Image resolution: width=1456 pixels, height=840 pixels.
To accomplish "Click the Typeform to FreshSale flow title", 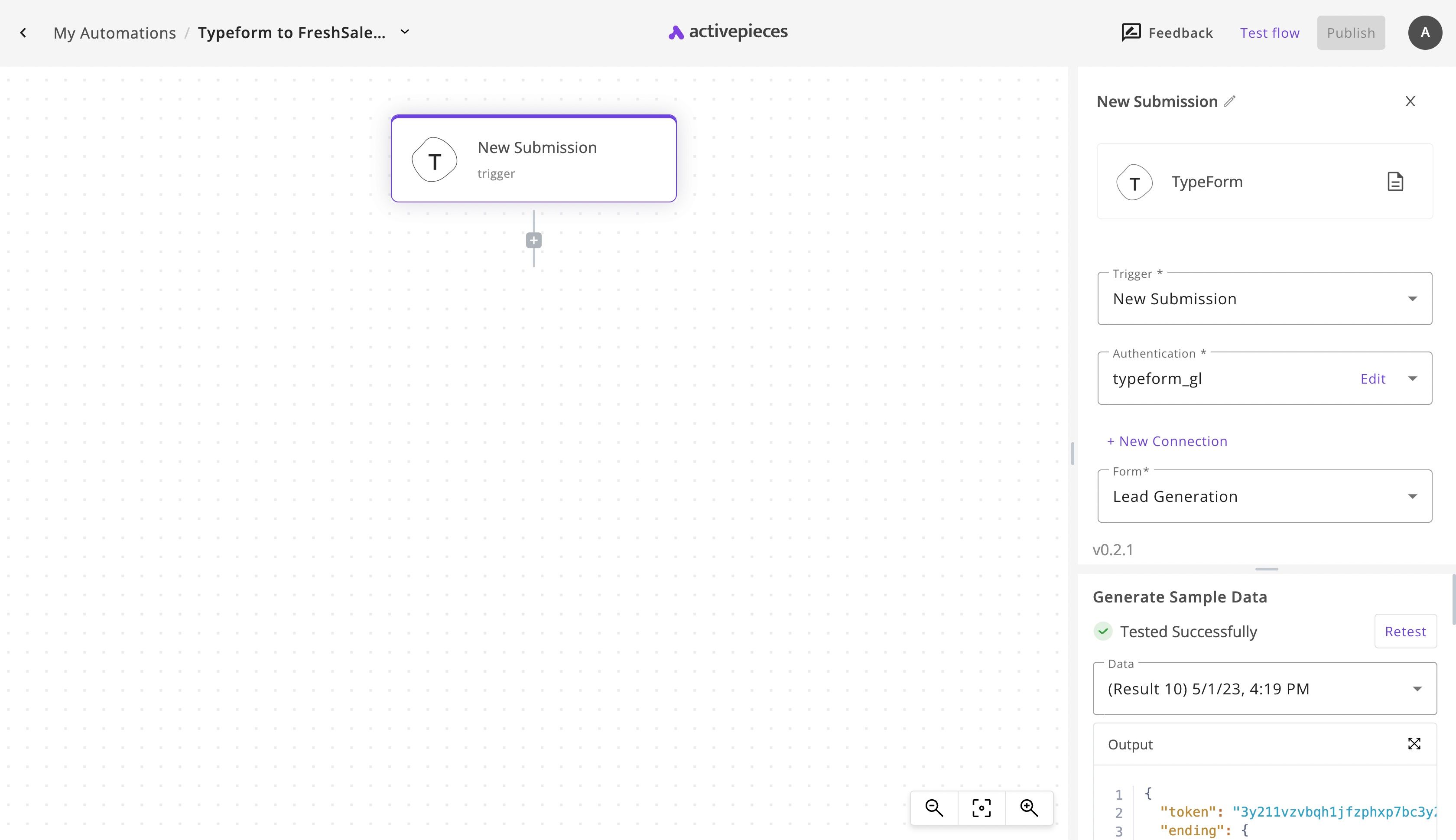I will tap(292, 33).
